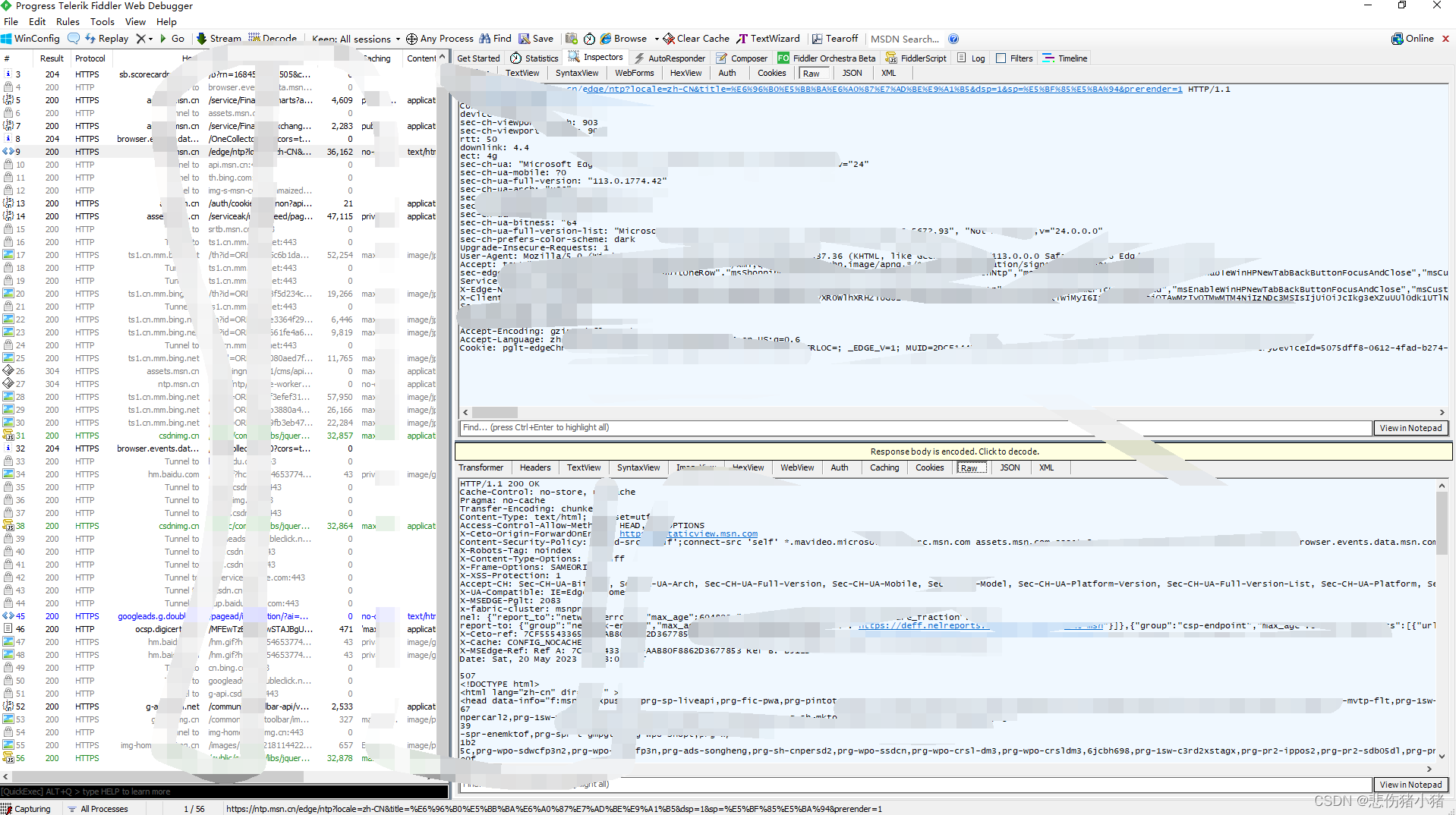The image size is (1456, 815).
Task: Click the response pane vertical scrollbar
Action: (1442, 524)
